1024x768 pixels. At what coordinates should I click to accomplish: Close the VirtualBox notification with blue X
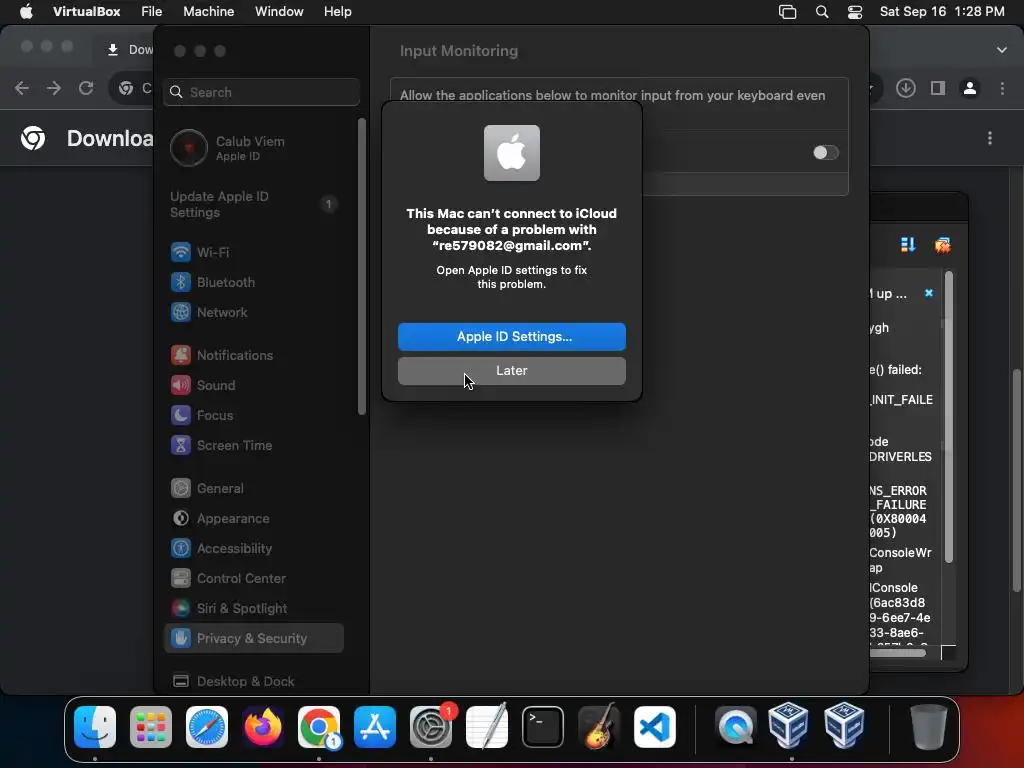point(929,293)
